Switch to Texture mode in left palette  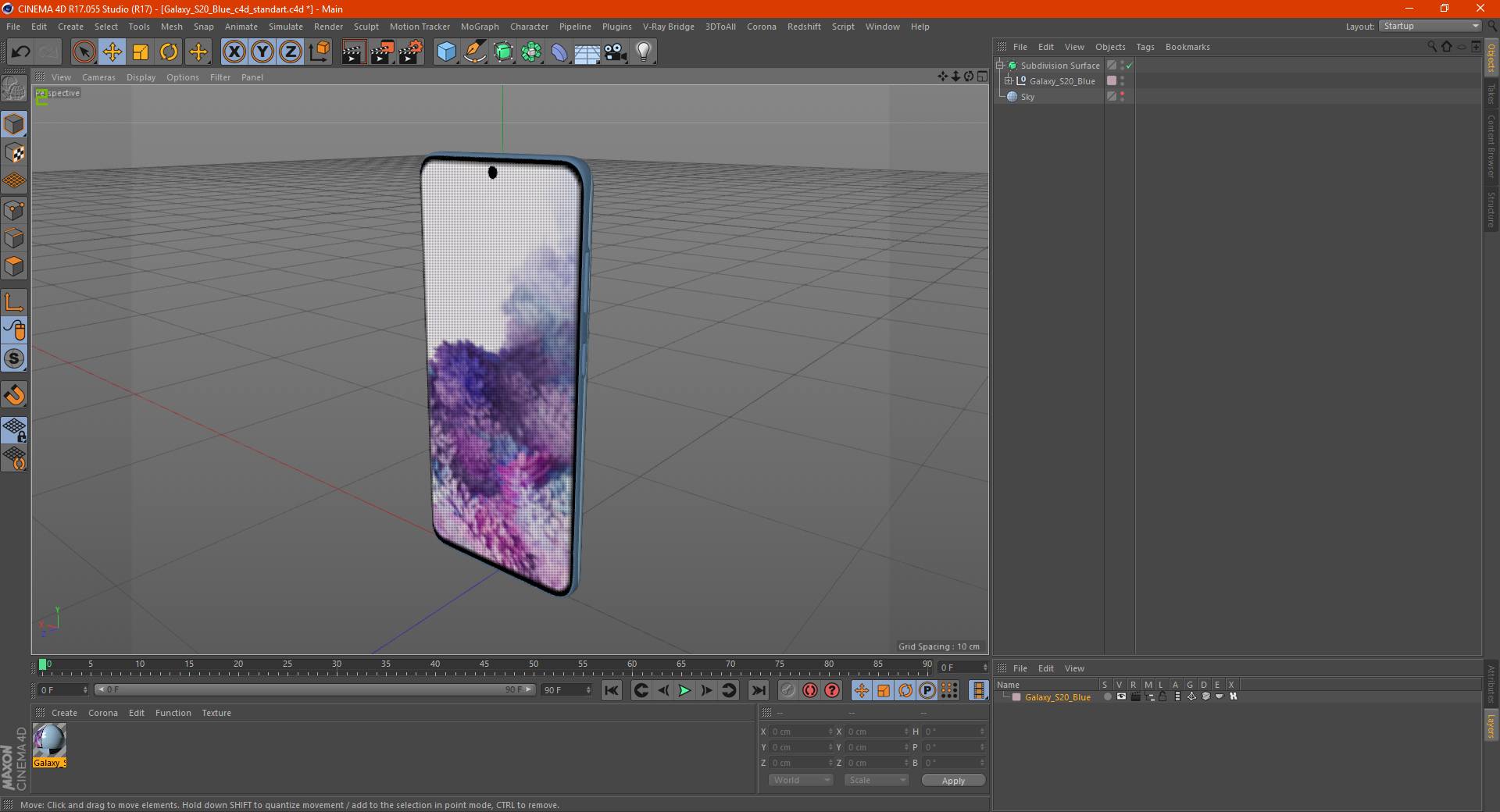point(14,153)
